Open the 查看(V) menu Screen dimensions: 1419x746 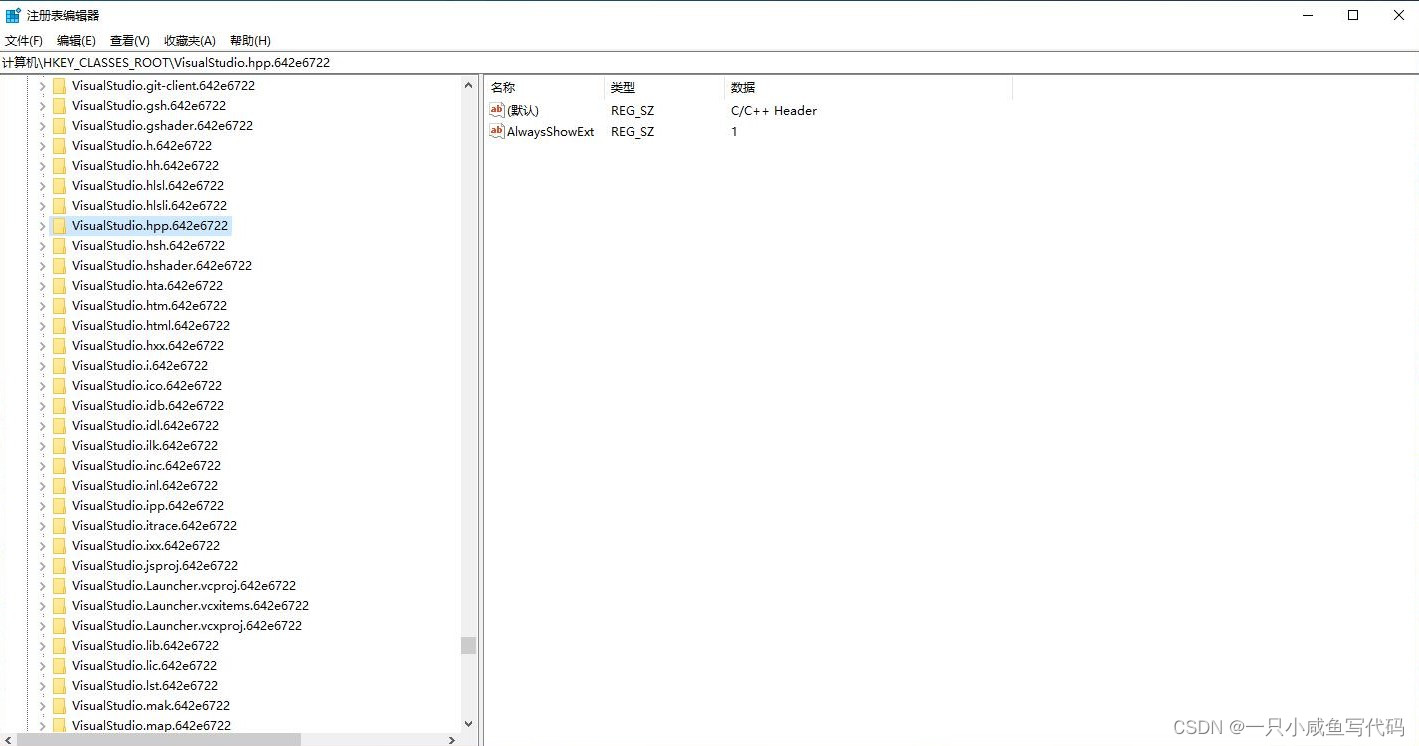pos(130,41)
